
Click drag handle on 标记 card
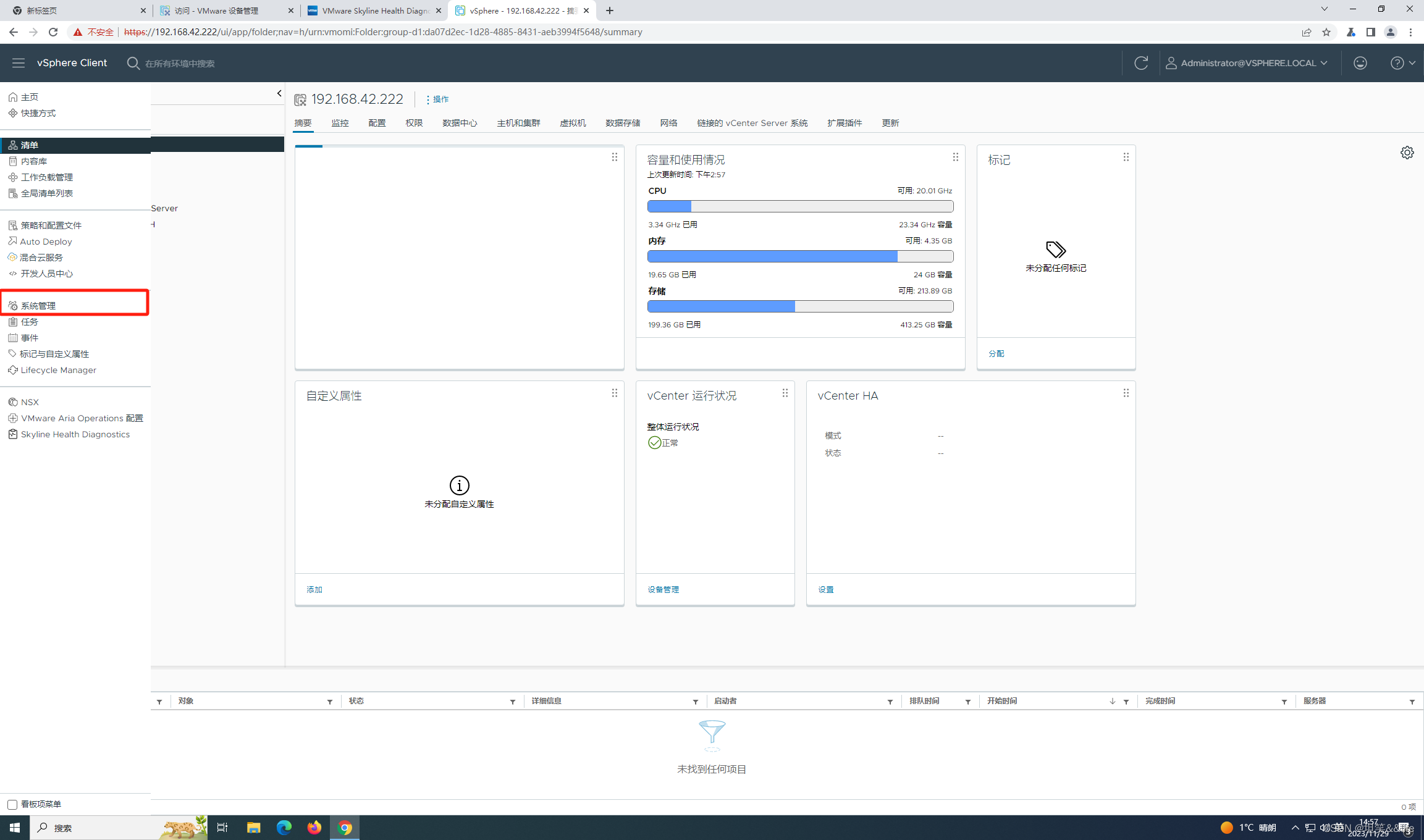(x=1126, y=157)
